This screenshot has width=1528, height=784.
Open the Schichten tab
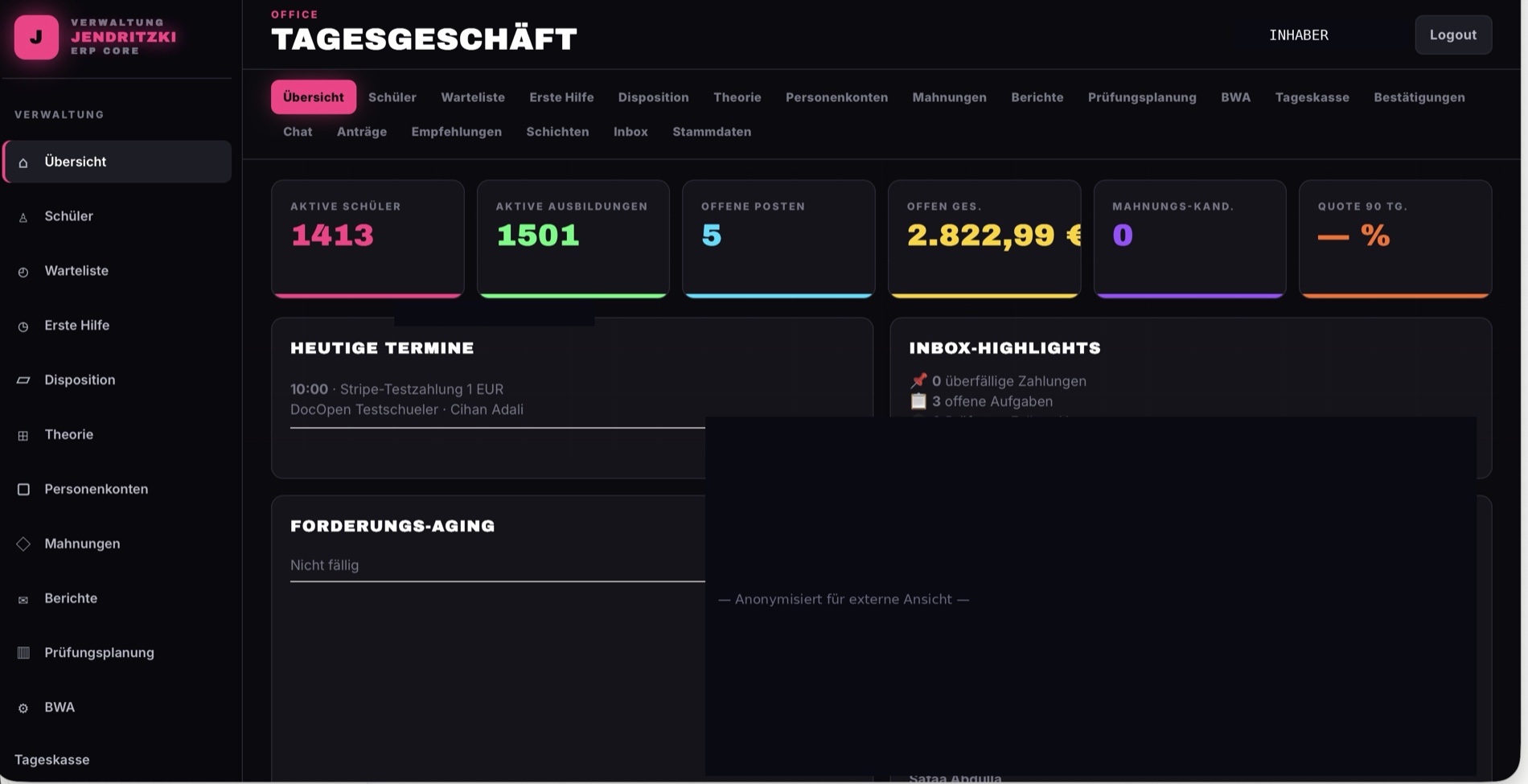[x=557, y=132]
